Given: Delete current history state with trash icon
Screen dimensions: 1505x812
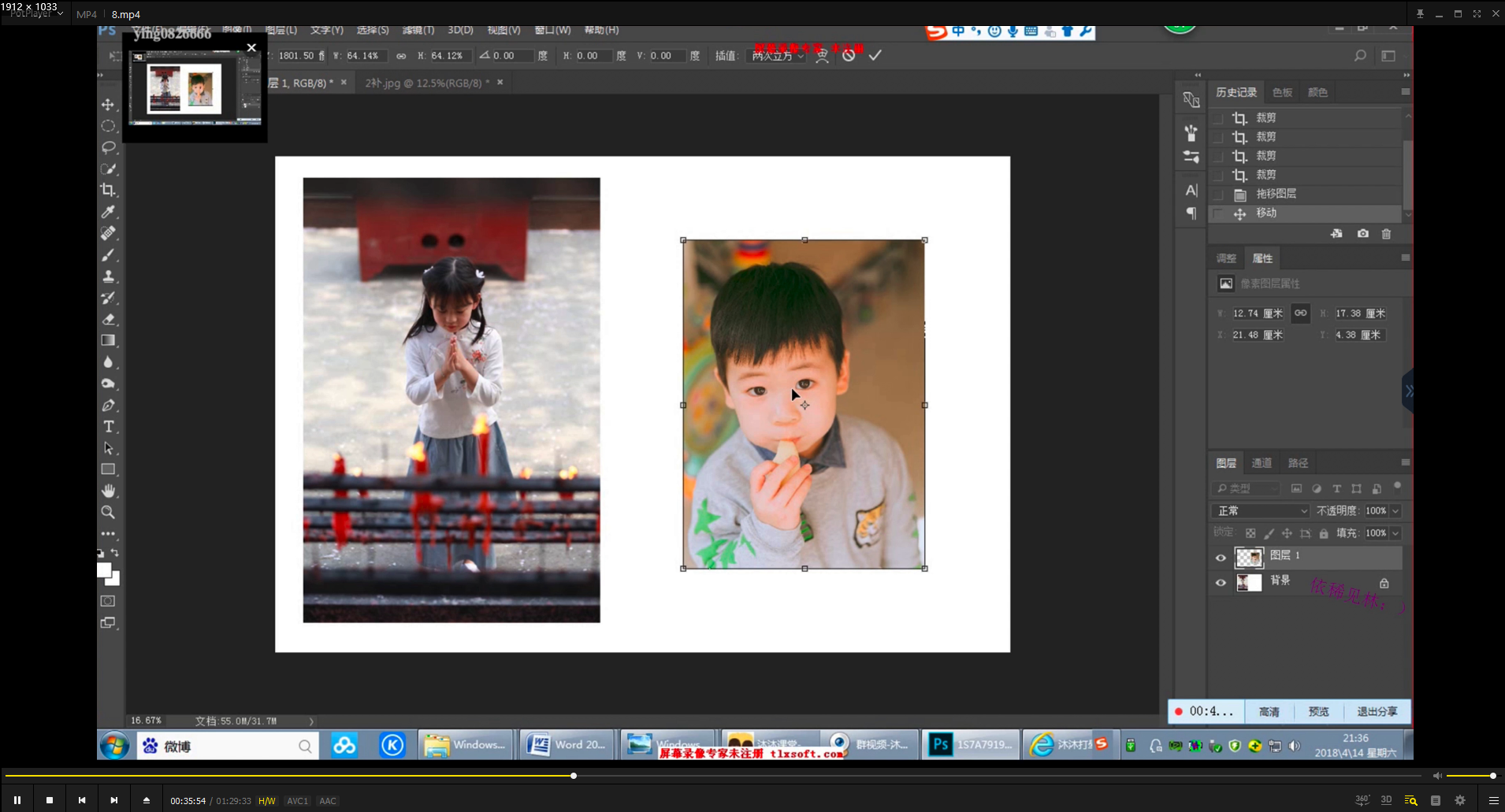Looking at the screenshot, I should pos(1386,234).
